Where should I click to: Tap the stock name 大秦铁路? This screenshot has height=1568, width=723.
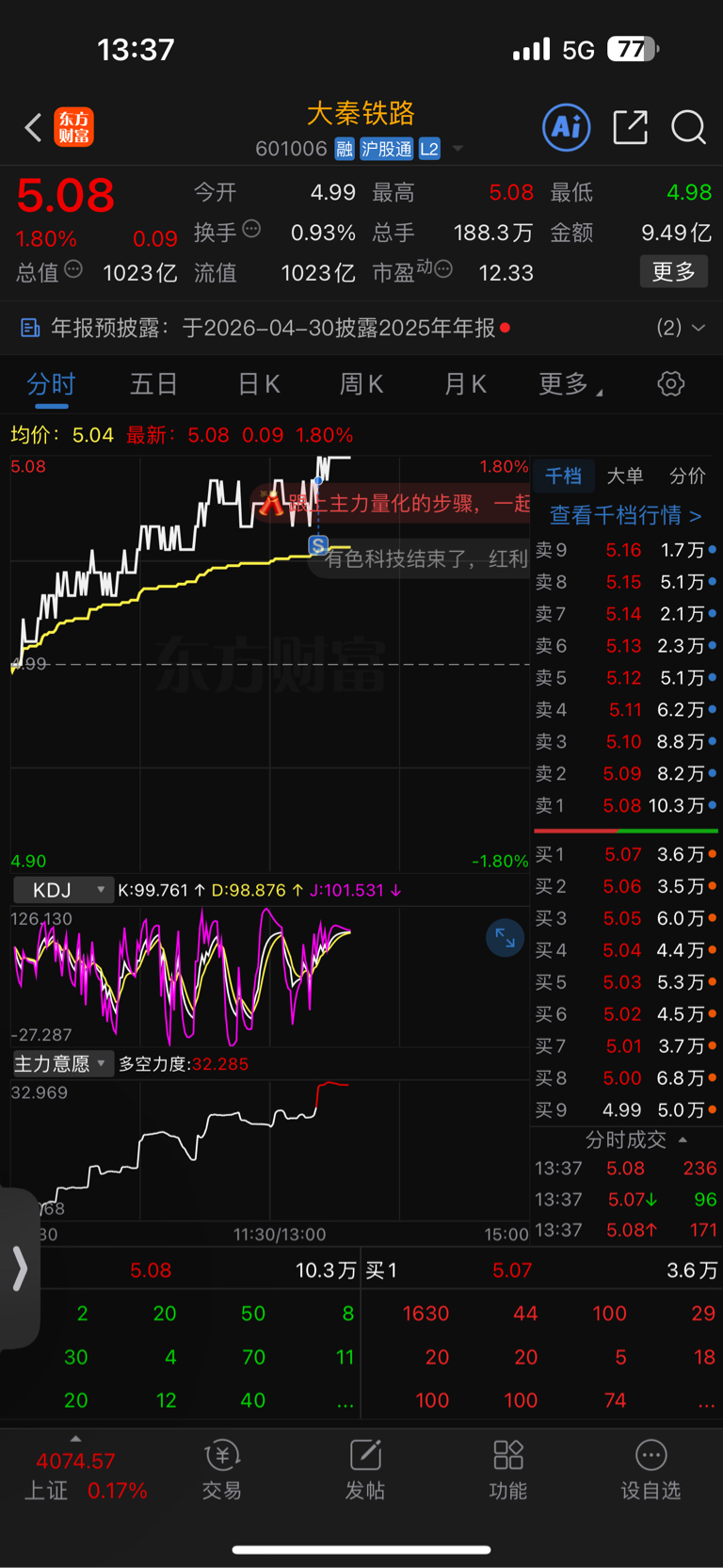click(361, 113)
